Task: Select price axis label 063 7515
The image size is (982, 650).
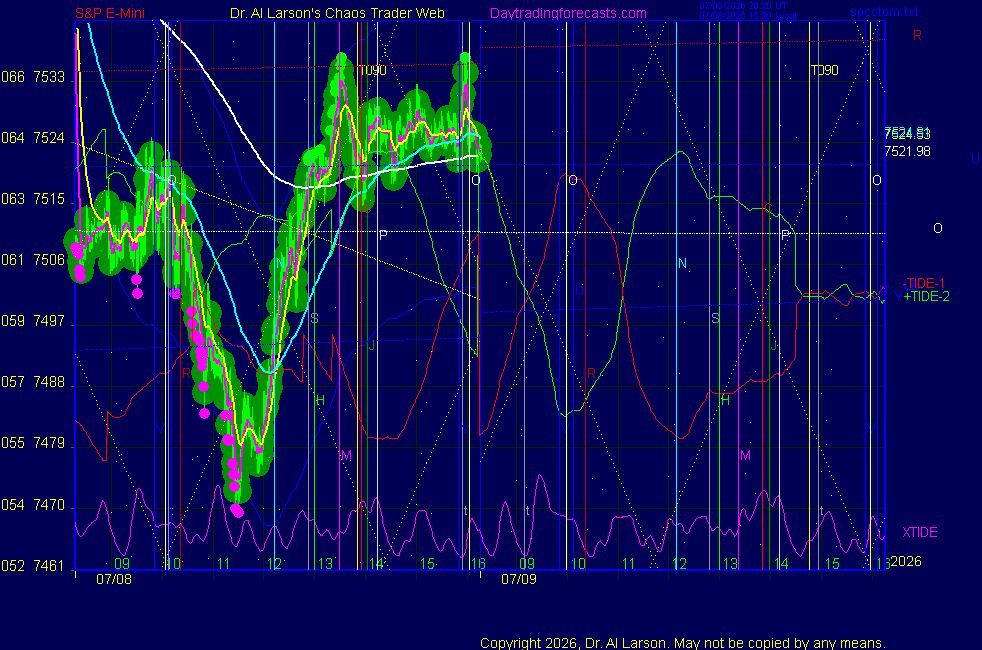Action: 33,199
